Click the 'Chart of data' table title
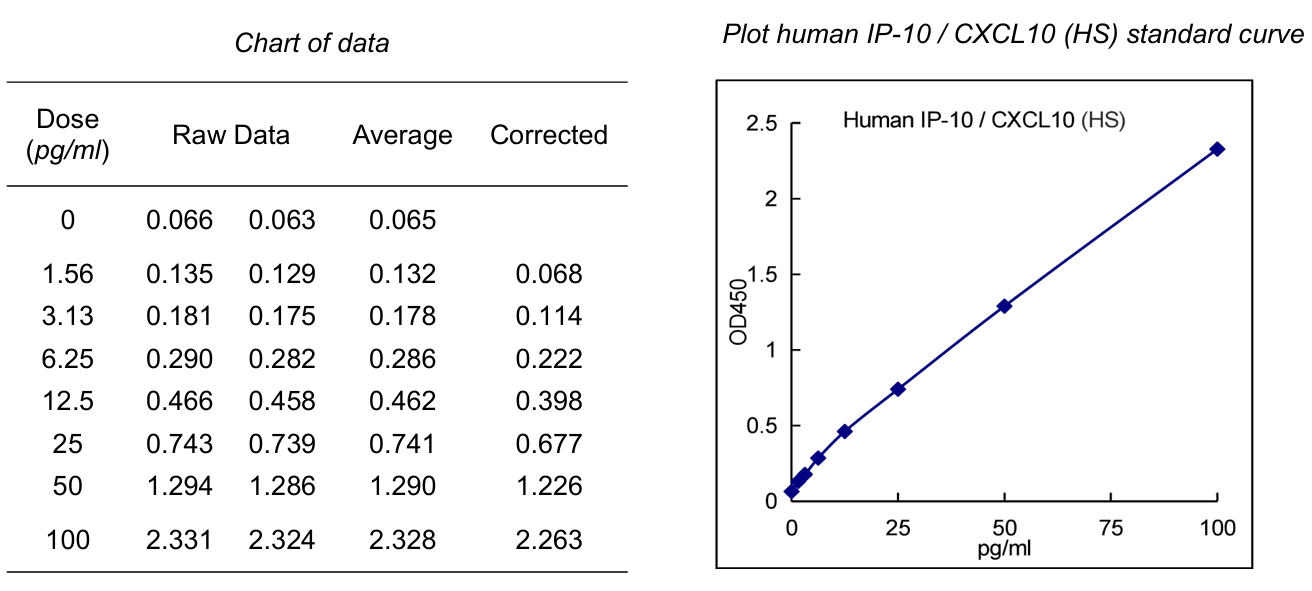 coord(312,44)
